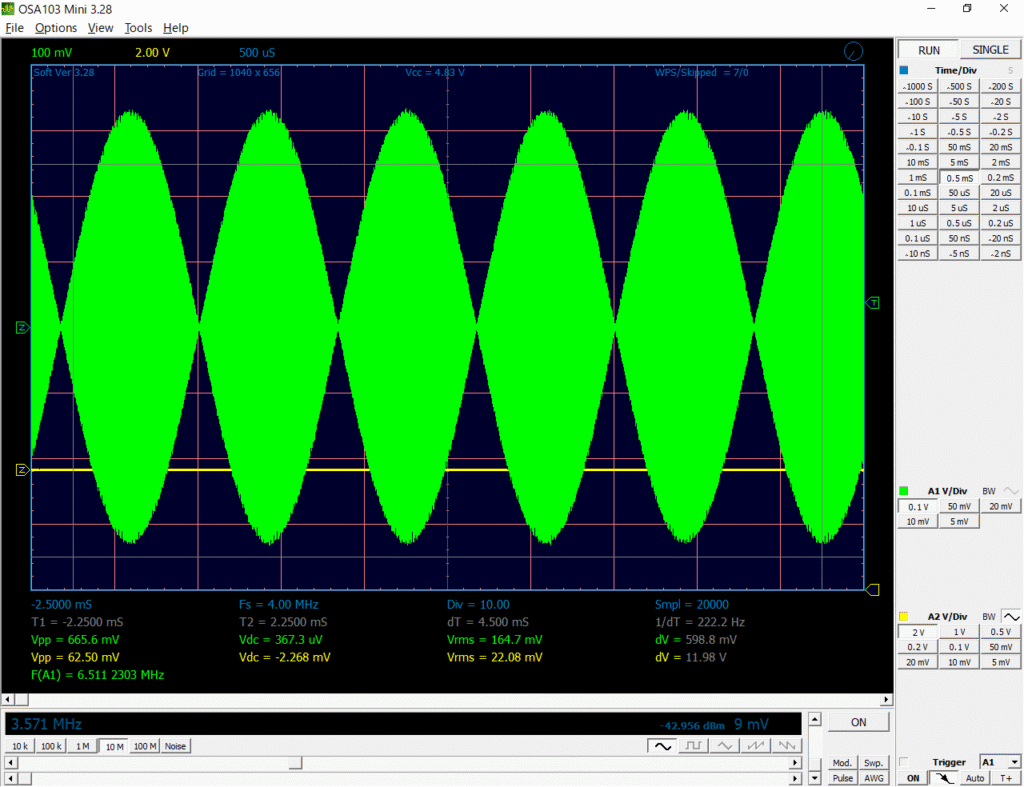Select the triangle wave generator waveform

coord(725,746)
